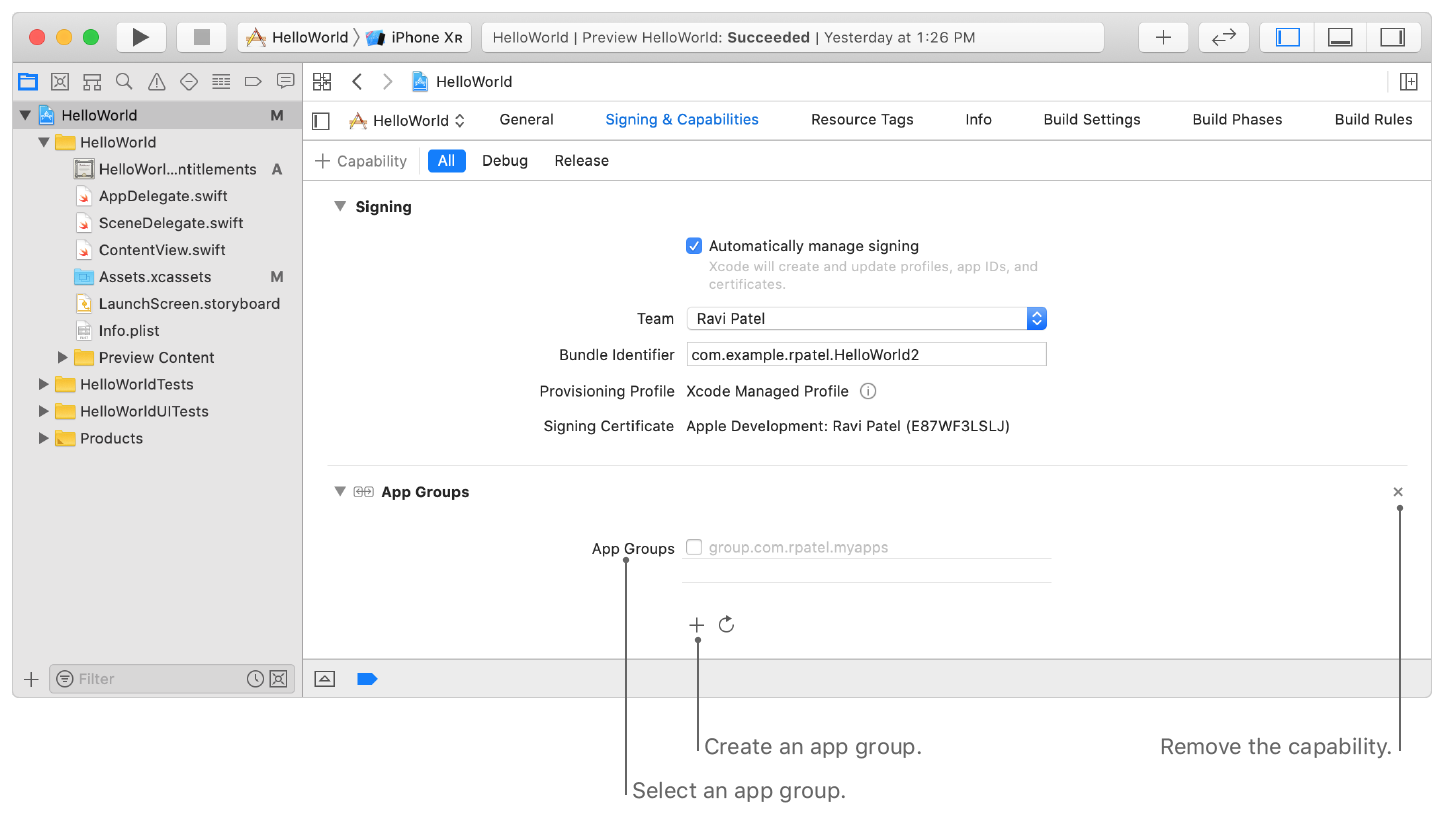The width and height of the screenshot is (1444, 815).
Task: Switch to the General tab
Action: coord(526,119)
